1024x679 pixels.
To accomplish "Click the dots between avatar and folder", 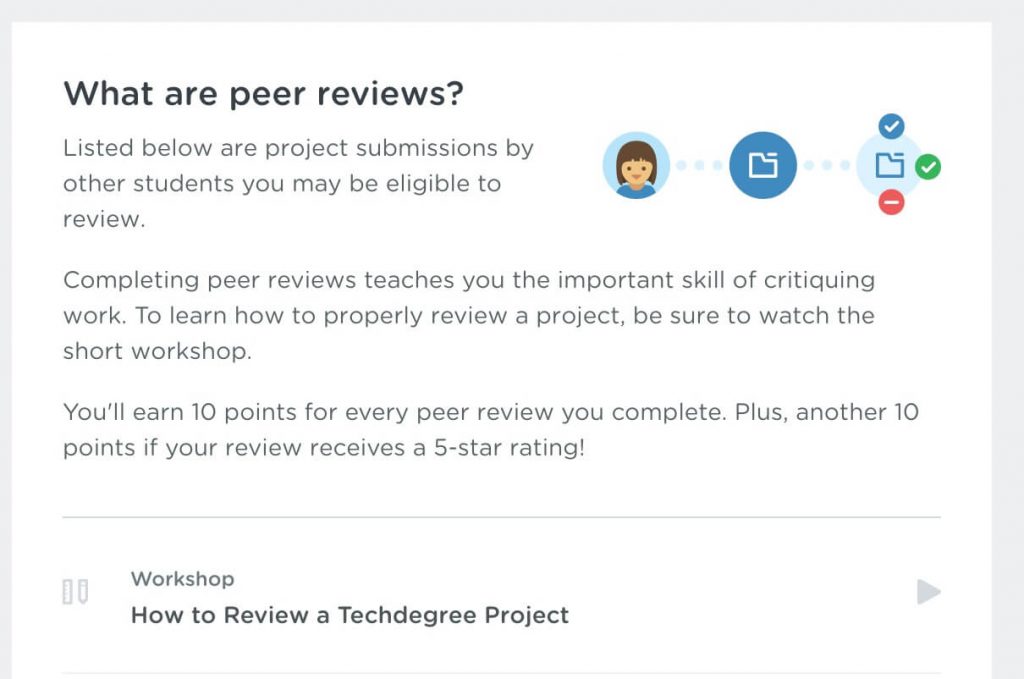I will 699,165.
